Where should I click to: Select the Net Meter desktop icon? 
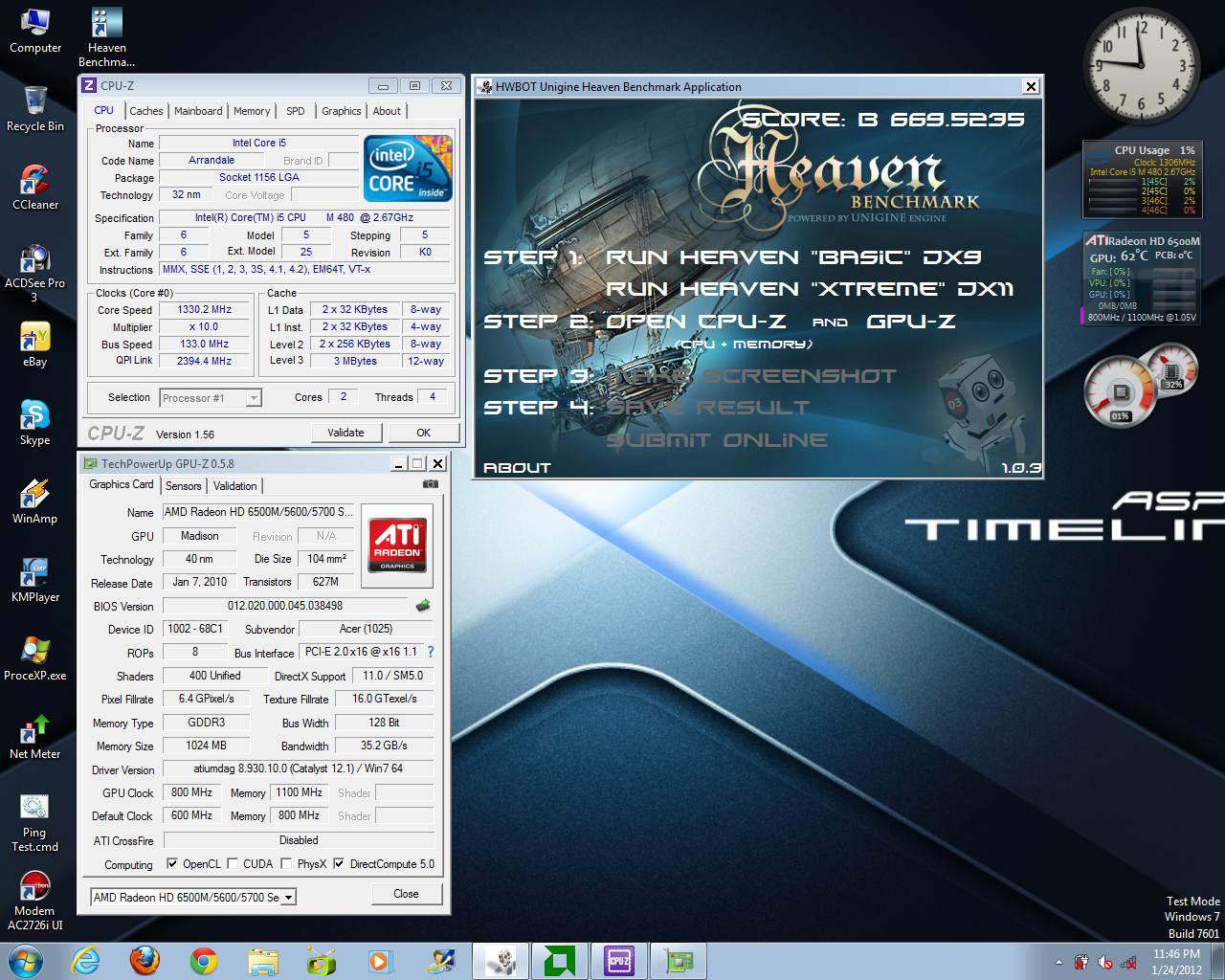[x=35, y=736]
